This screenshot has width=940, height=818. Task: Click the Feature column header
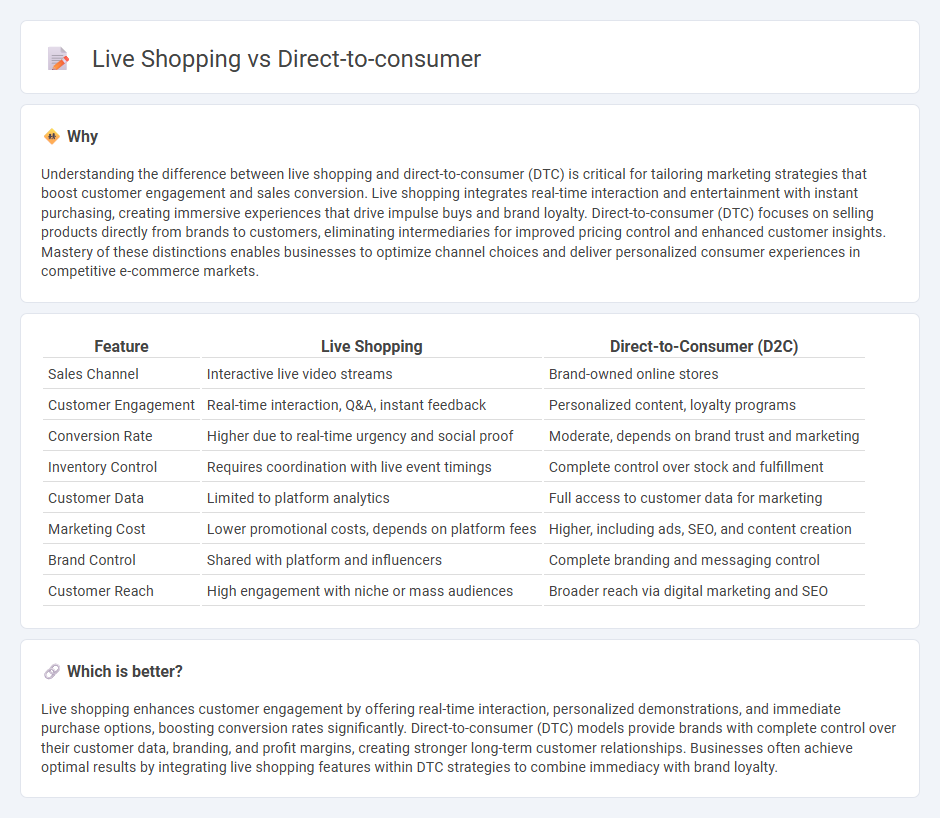tap(121, 347)
